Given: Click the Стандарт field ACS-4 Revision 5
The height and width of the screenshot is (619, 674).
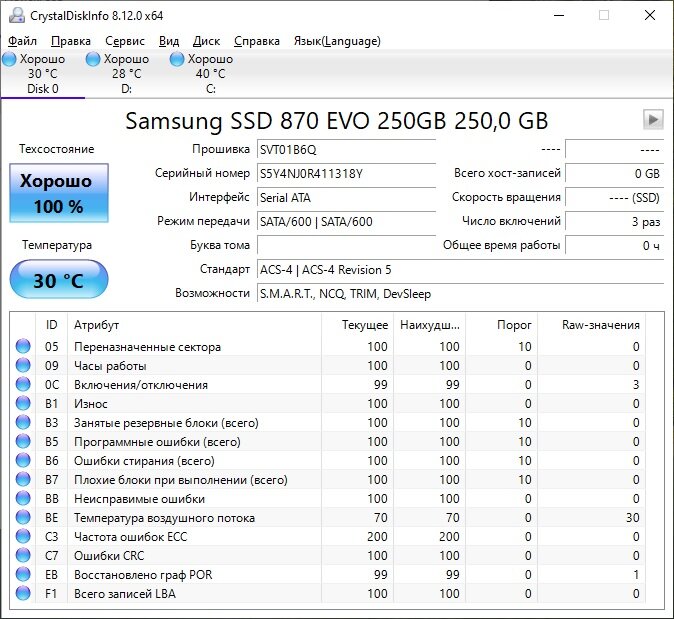Looking at the screenshot, I should coord(460,270).
